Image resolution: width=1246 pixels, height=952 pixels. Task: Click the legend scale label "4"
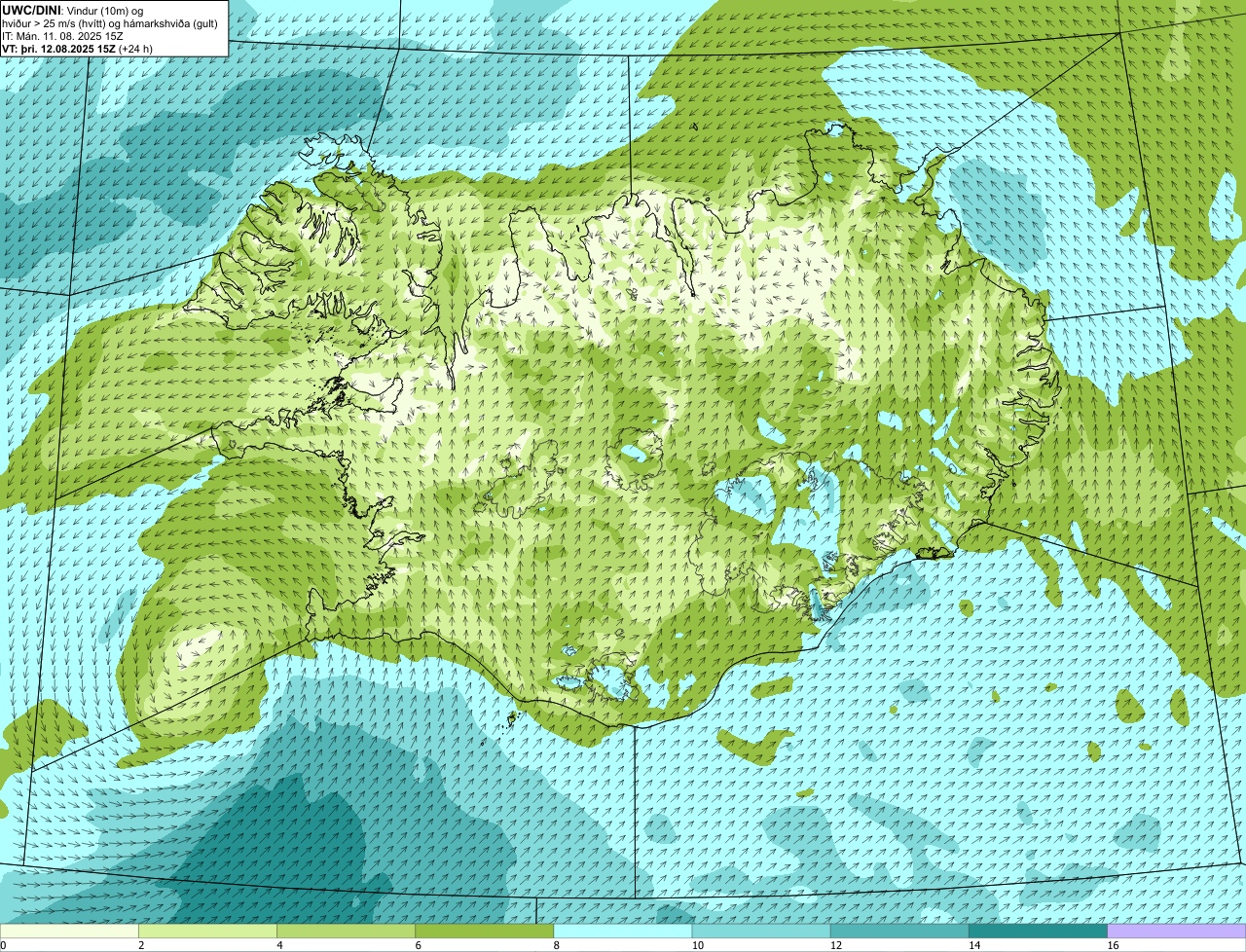[279, 945]
